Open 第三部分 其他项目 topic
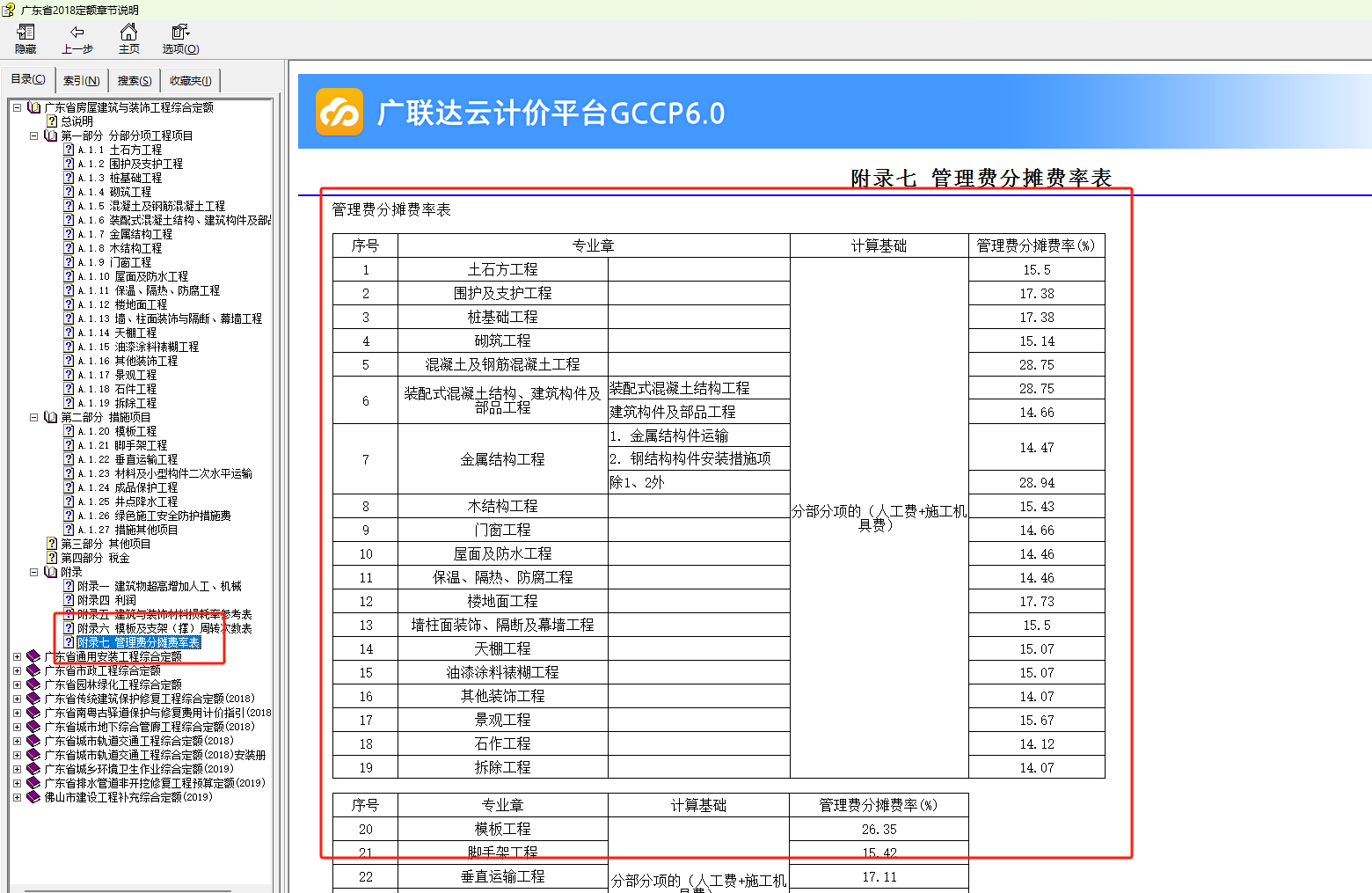The height and width of the screenshot is (893, 1372). [106, 544]
